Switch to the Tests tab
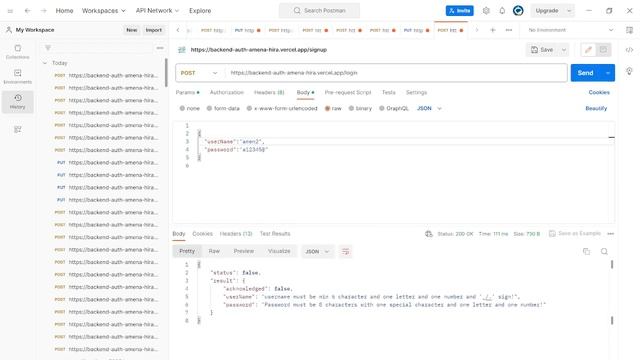 pyautogui.click(x=389, y=93)
